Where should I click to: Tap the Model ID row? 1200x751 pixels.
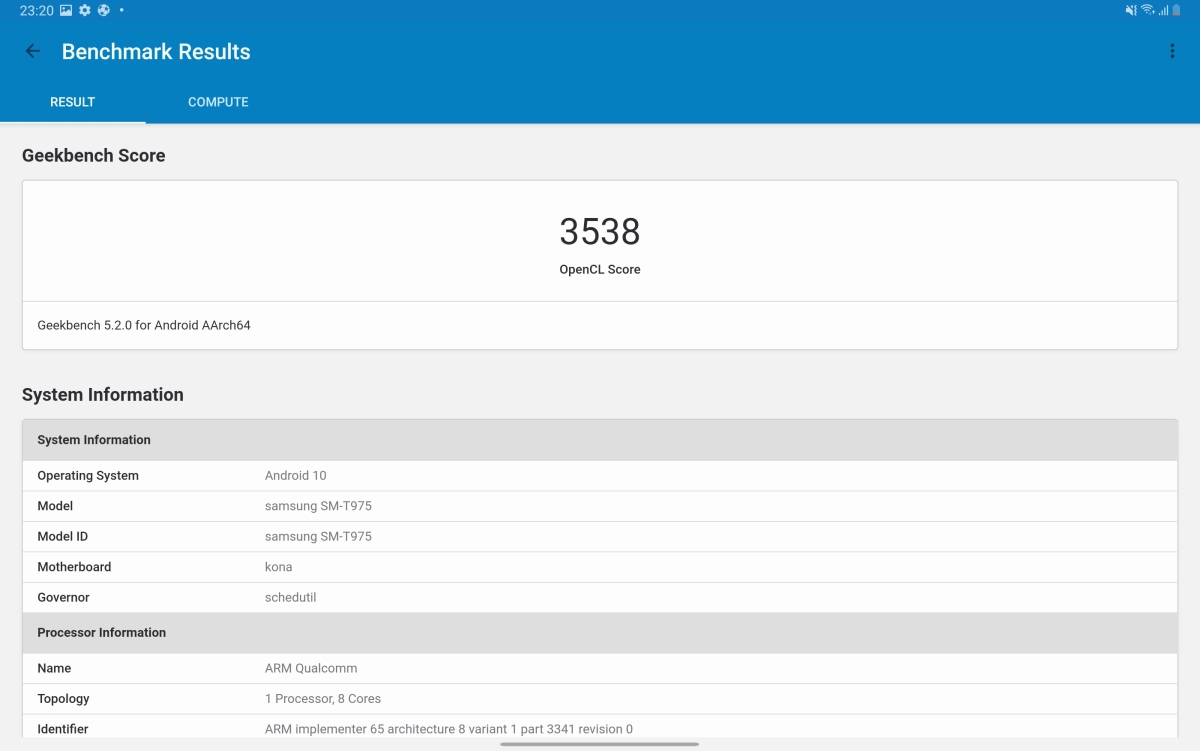600,537
